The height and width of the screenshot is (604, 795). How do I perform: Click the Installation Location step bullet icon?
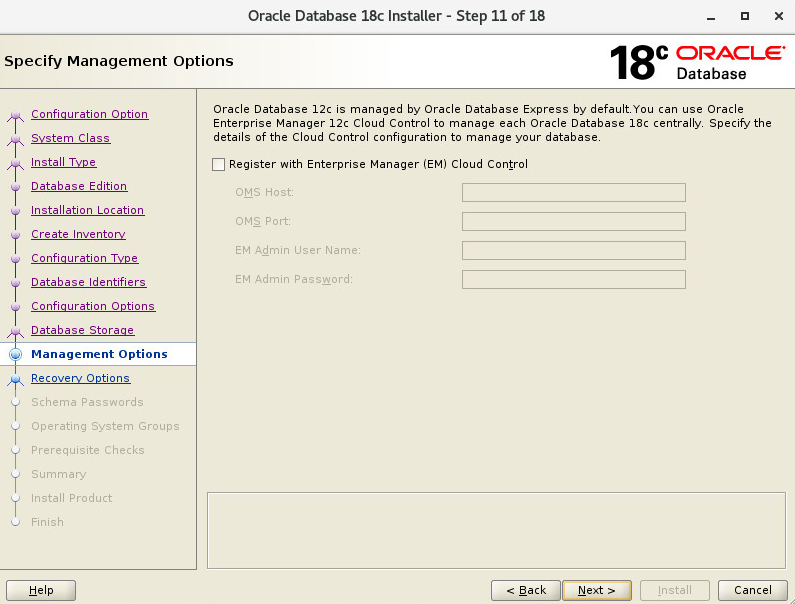click(16, 210)
